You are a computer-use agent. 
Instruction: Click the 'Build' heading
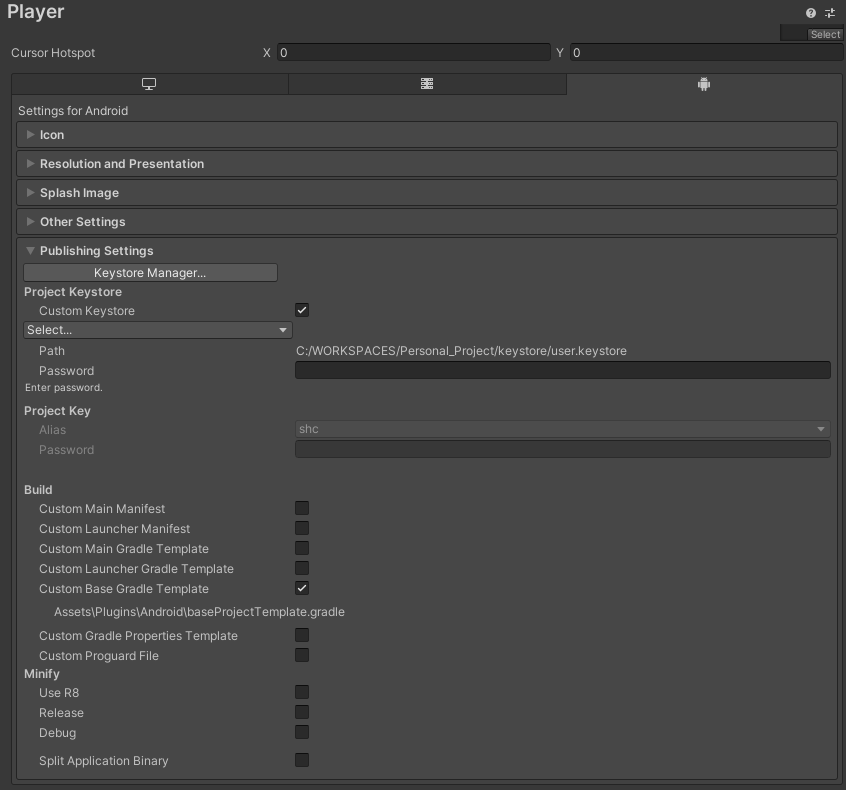tap(38, 490)
